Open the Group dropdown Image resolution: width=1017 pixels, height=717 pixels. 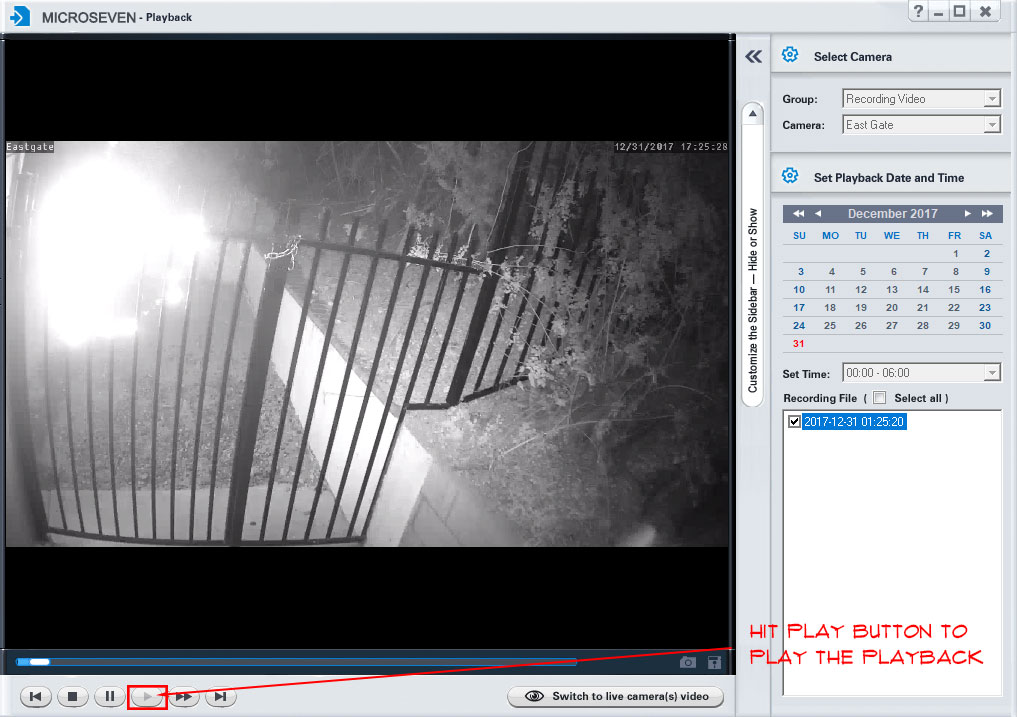pyautogui.click(x=992, y=99)
